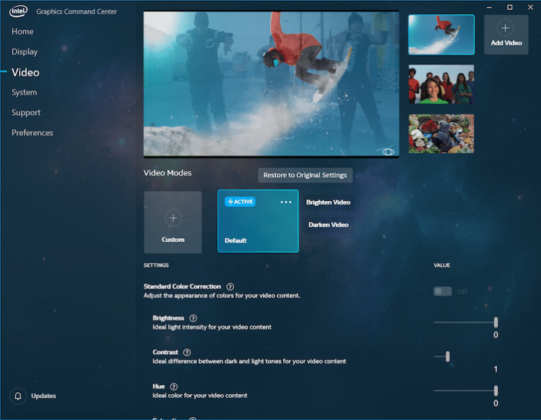The height and width of the screenshot is (420, 541).
Task: Open the Brightness help question icon
Action: click(x=193, y=318)
